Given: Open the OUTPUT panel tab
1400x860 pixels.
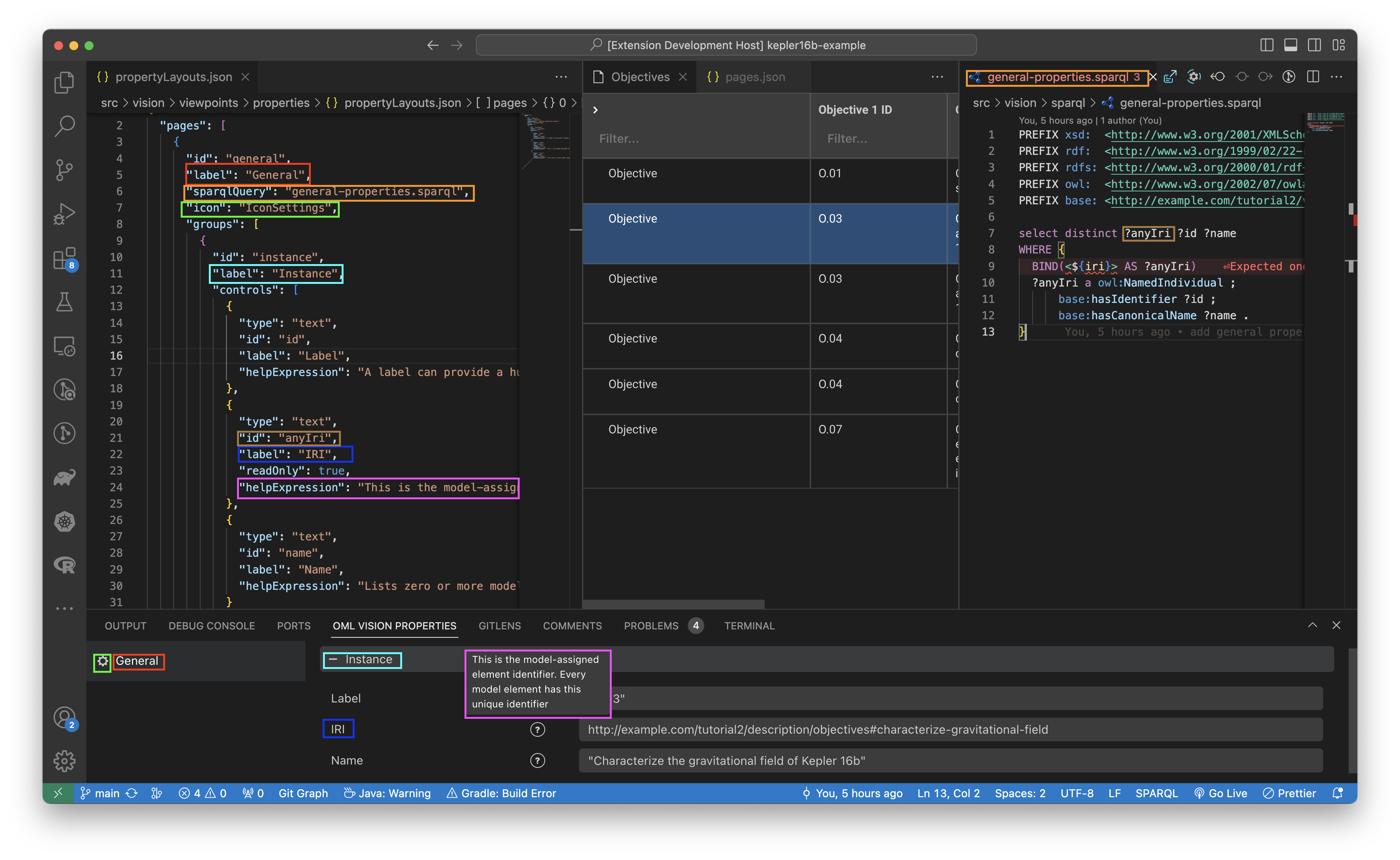Looking at the screenshot, I should pos(126,626).
